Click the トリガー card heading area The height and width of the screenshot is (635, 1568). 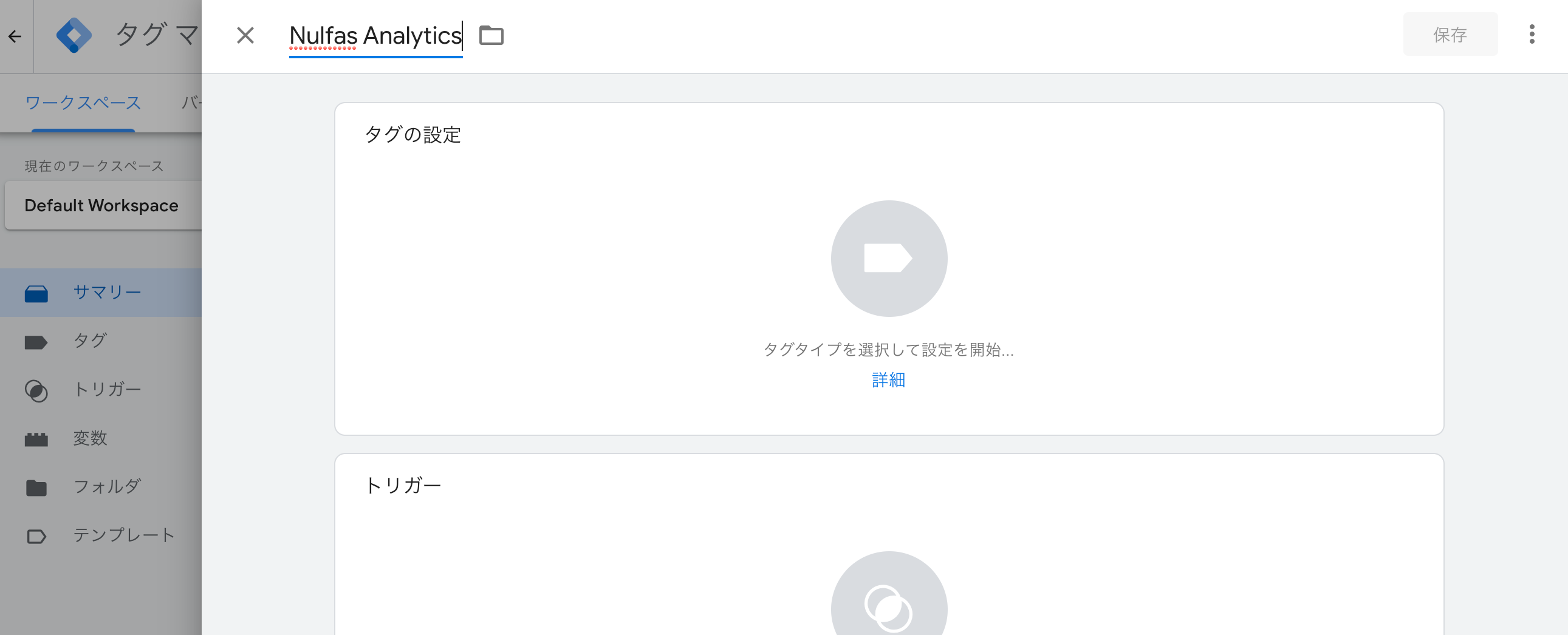402,485
